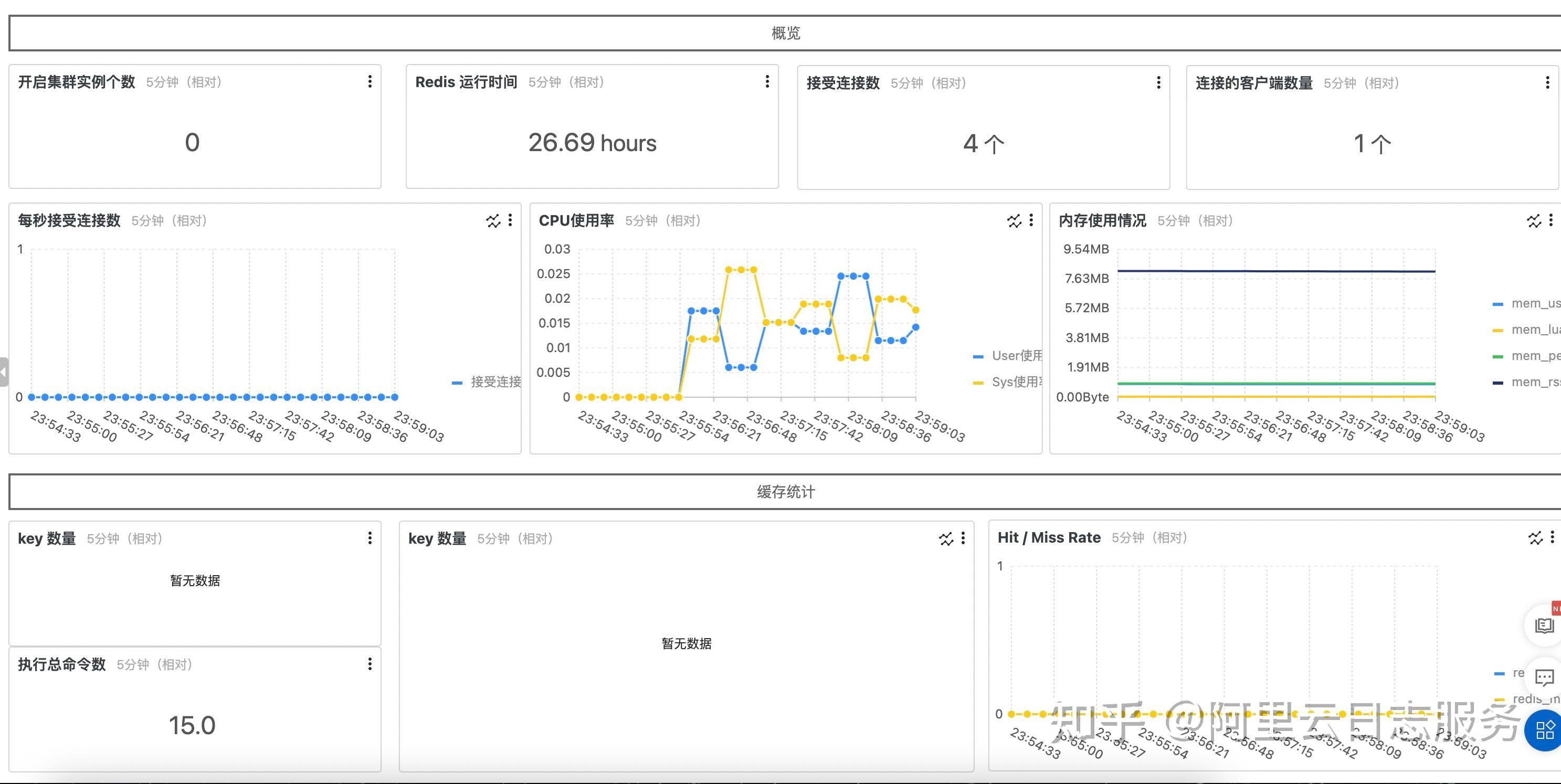Toggle mem_rss legend series in memory chart
The height and width of the screenshot is (784, 1561).
pyautogui.click(x=1526, y=382)
